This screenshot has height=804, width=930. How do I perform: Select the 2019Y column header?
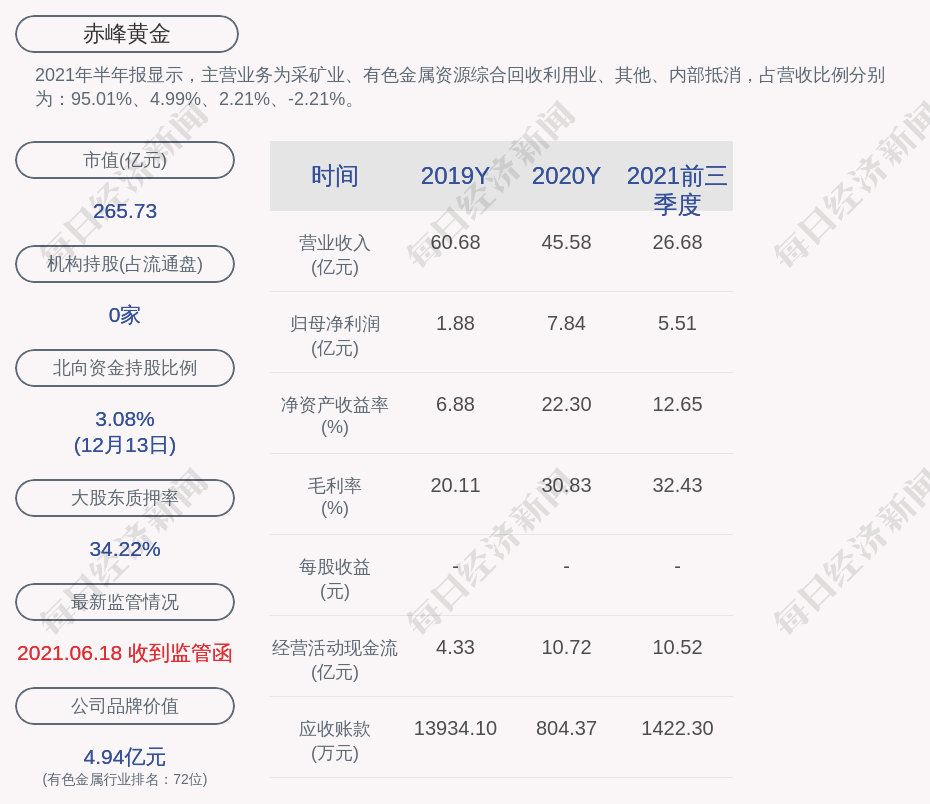tap(455, 176)
